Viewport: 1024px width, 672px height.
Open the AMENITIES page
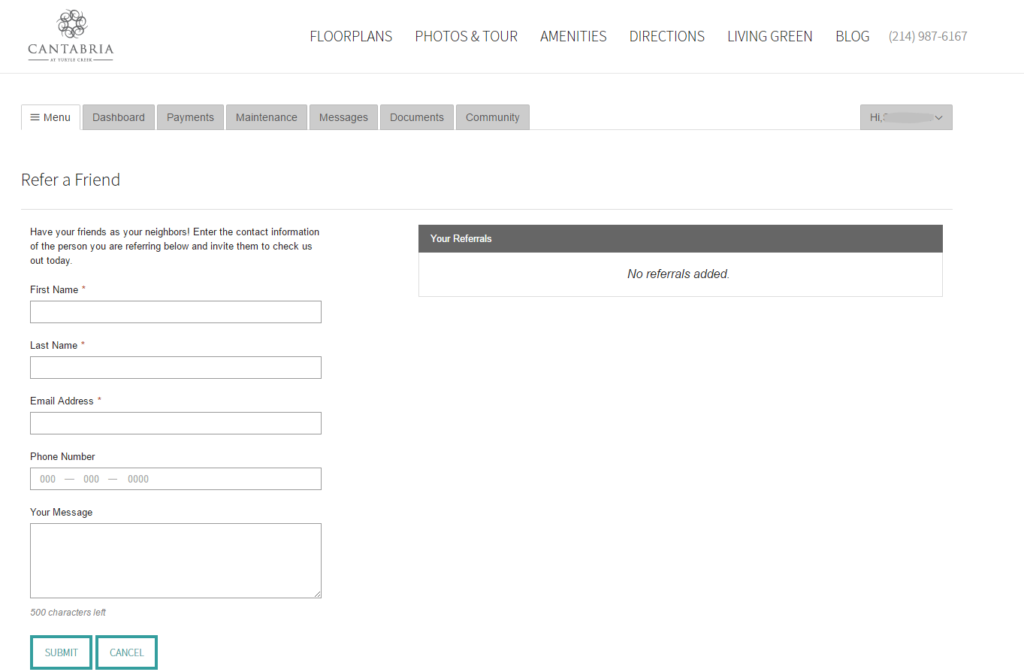(573, 36)
